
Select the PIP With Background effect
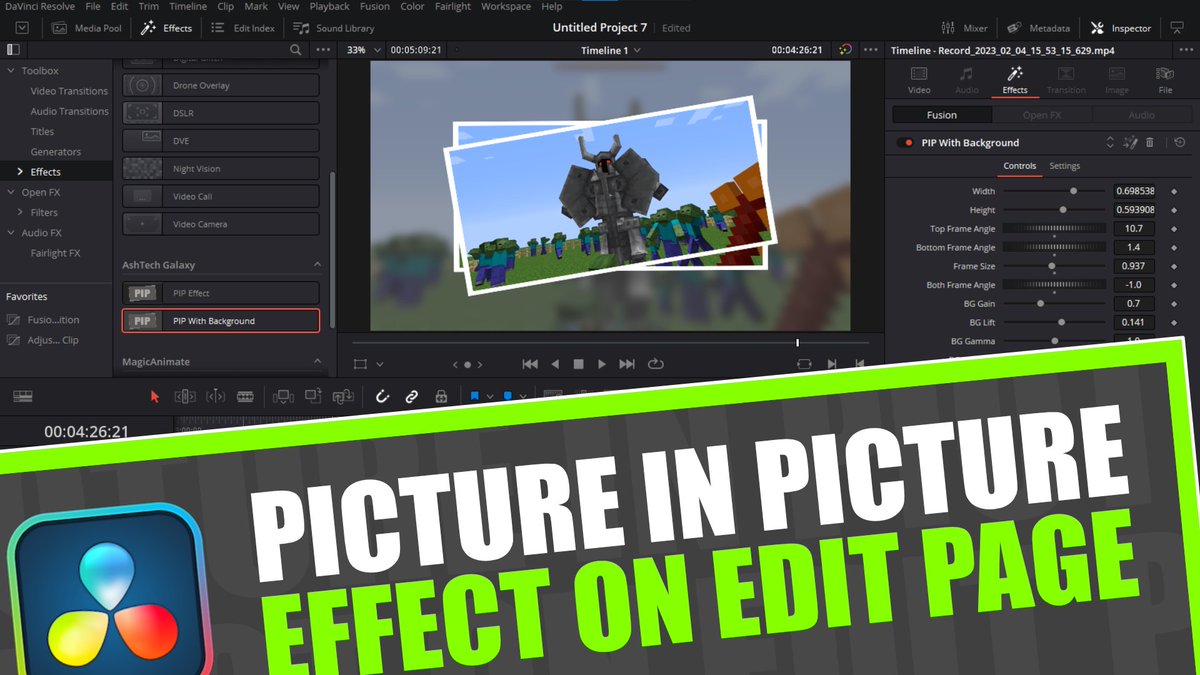tap(221, 321)
